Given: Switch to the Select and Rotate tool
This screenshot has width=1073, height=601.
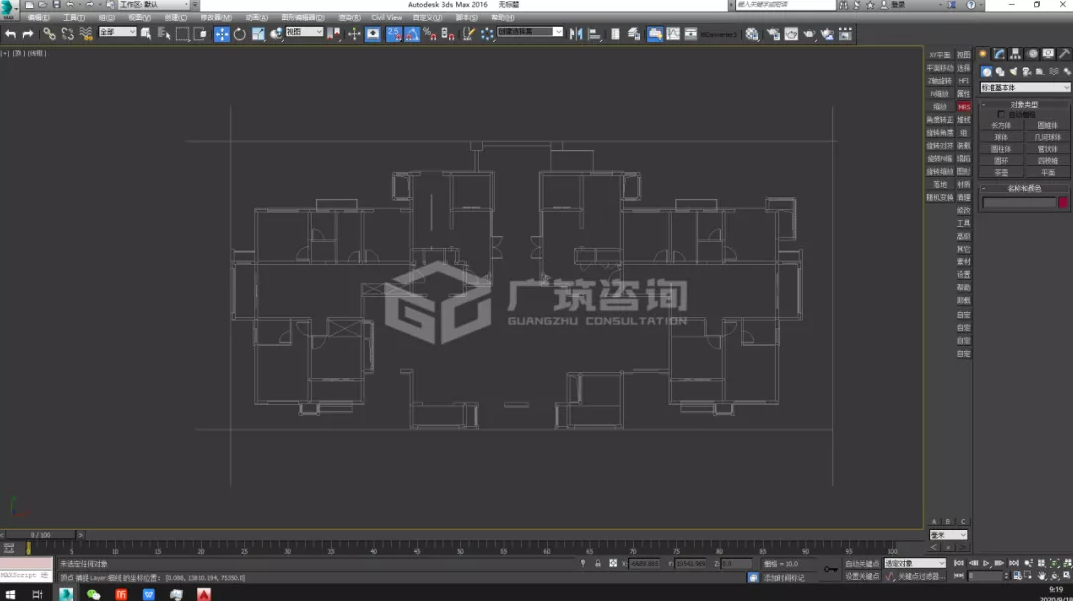Looking at the screenshot, I should (x=240, y=34).
